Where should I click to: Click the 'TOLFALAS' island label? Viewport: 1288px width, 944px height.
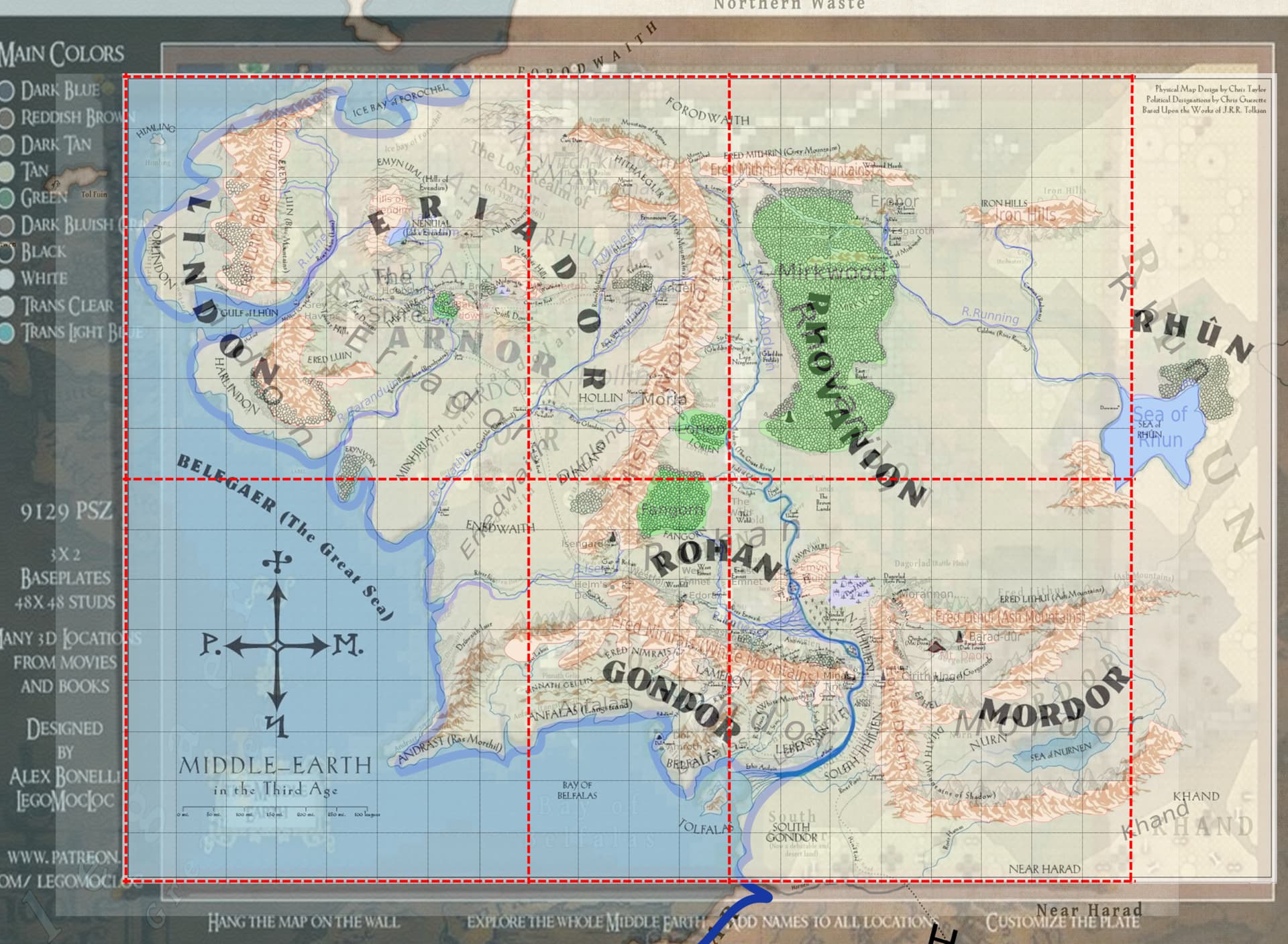pyautogui.click(x=704, y=827)
